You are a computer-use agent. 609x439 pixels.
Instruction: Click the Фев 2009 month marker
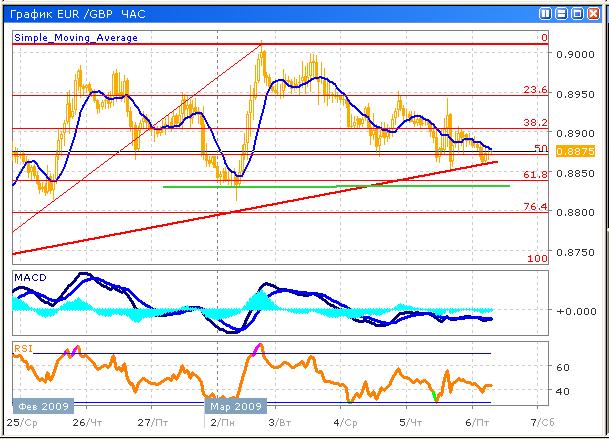pos(41,407)
